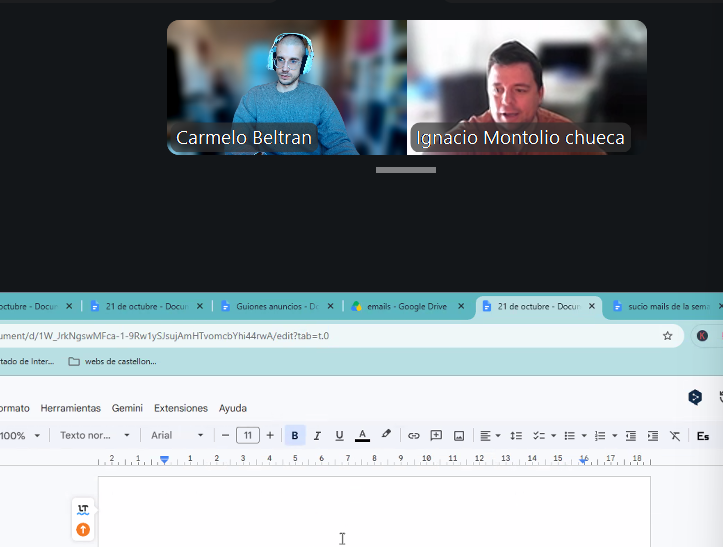723x547 pixels.
Task: Click the font size field showing 11
Action: 248,435
